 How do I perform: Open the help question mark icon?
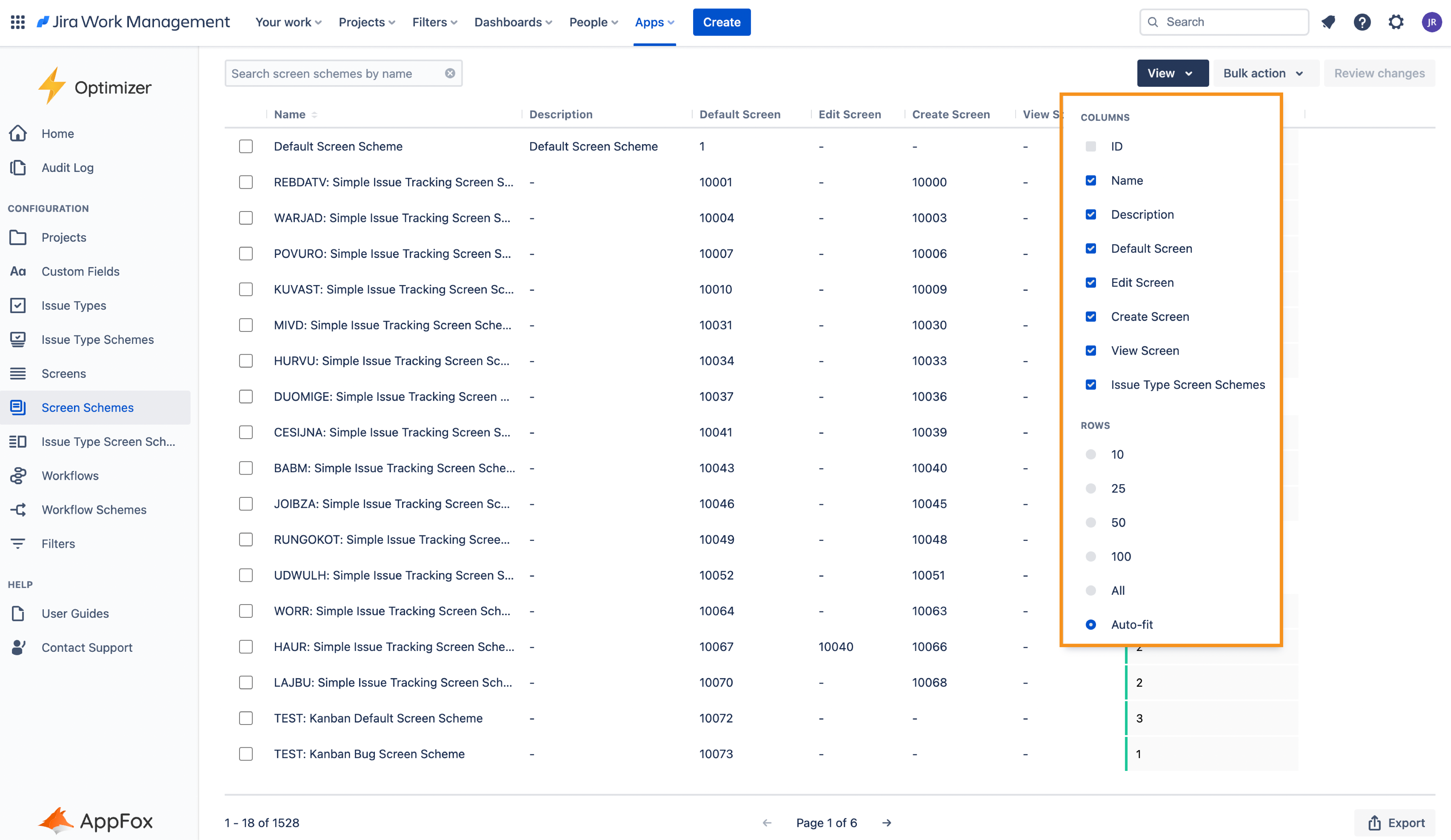1362,22
